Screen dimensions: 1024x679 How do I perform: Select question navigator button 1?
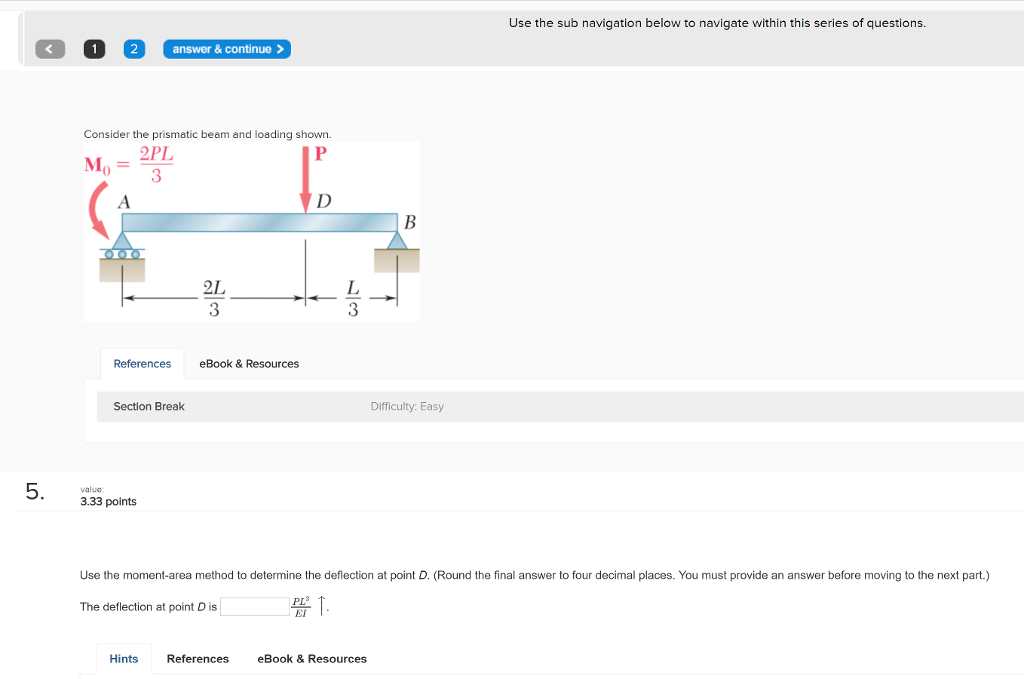tap(94, 48)
